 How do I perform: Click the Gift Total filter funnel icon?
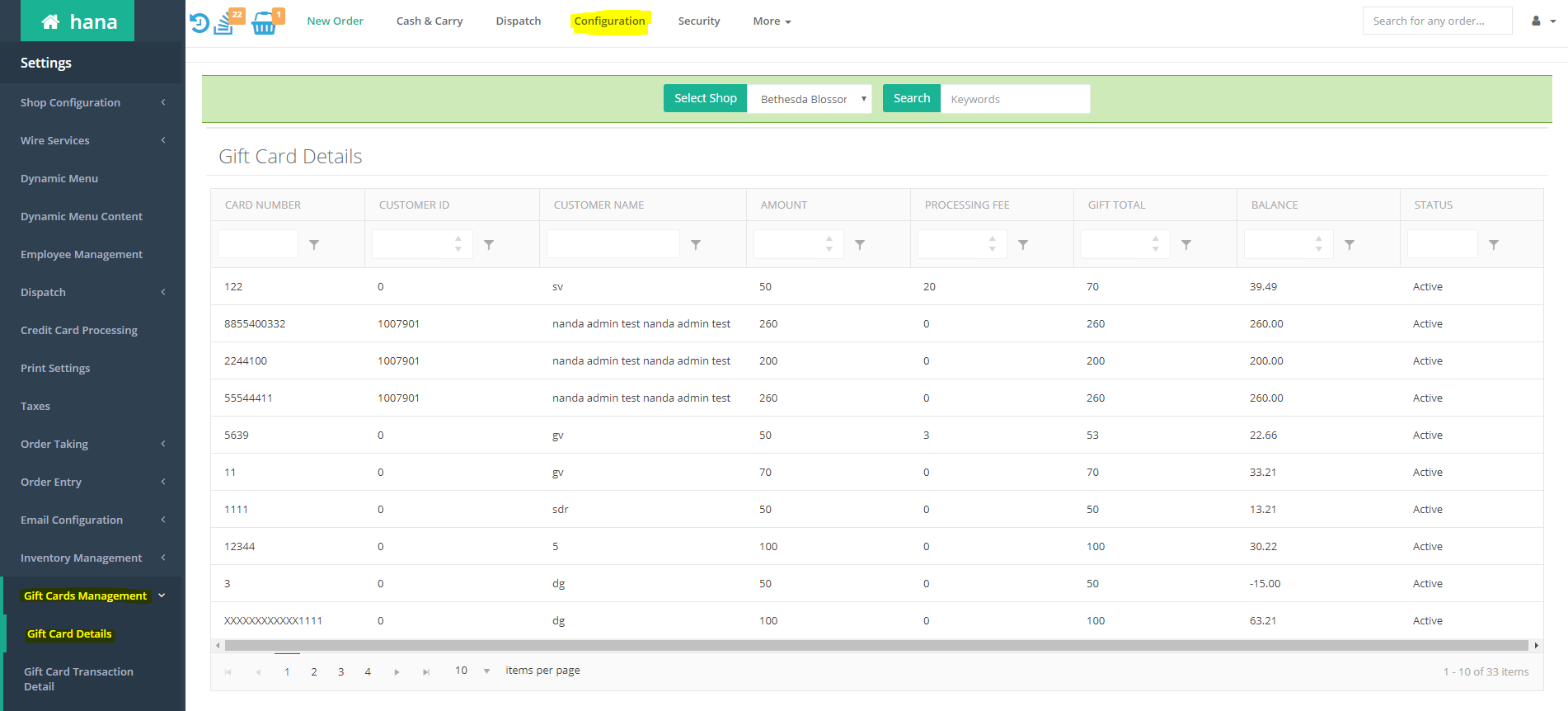pyautogui.click(x=1186, y=245)
